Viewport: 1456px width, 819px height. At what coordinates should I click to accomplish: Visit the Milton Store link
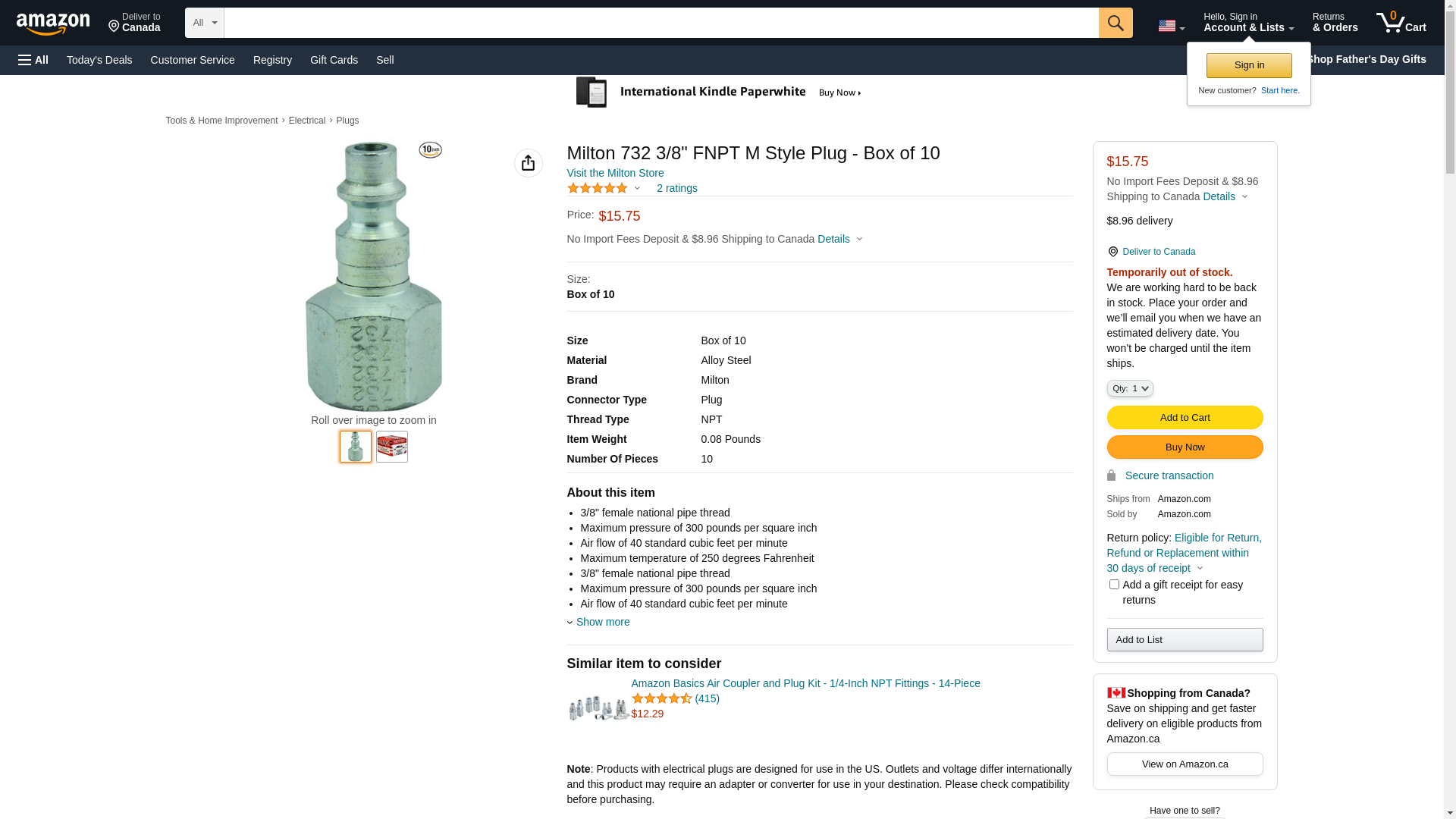pyautogui.click(x=615, y=173)
